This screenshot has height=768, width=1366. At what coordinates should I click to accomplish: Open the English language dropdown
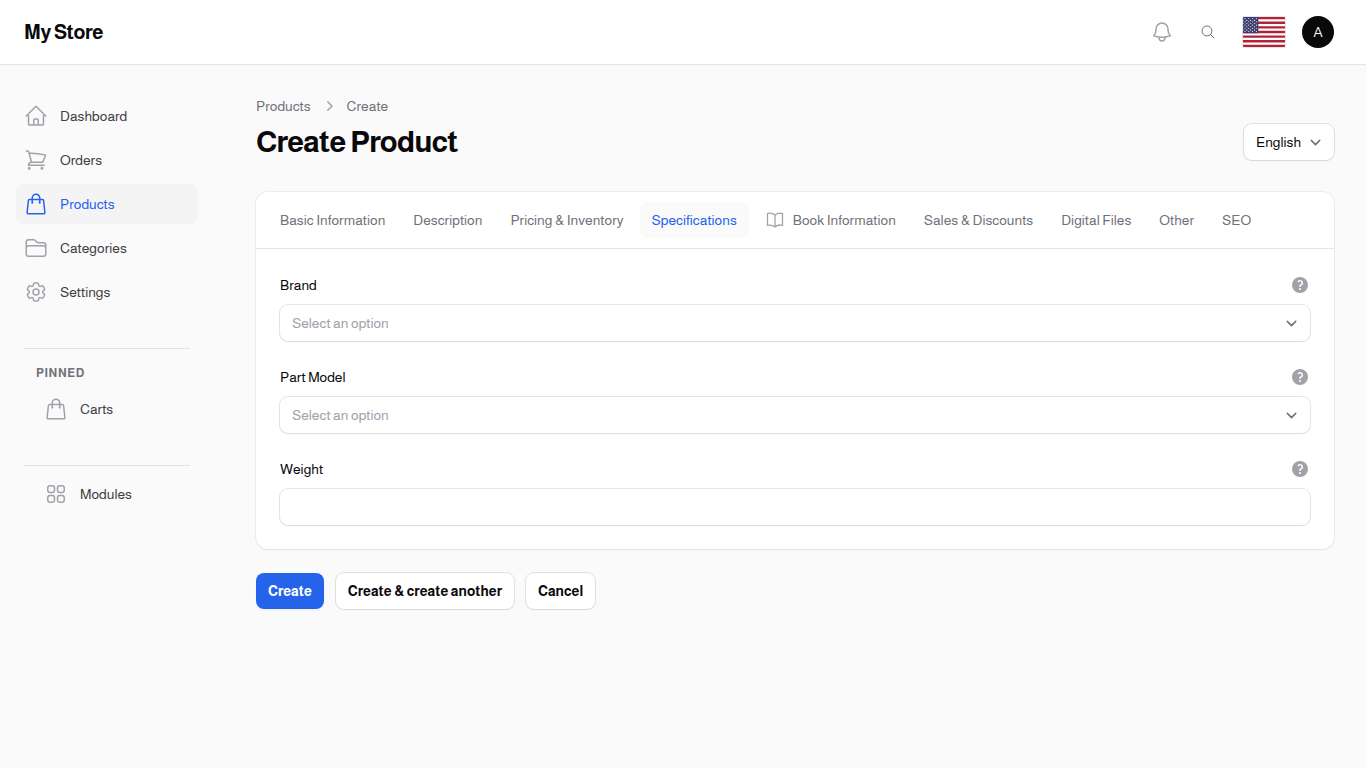1288,141
